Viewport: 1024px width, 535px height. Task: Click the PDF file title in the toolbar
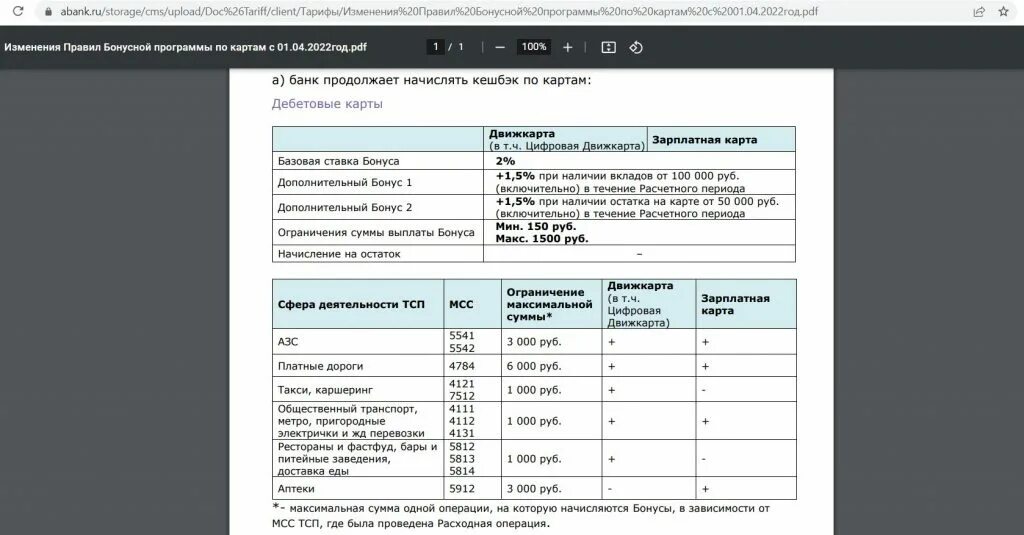click(185, 47)
